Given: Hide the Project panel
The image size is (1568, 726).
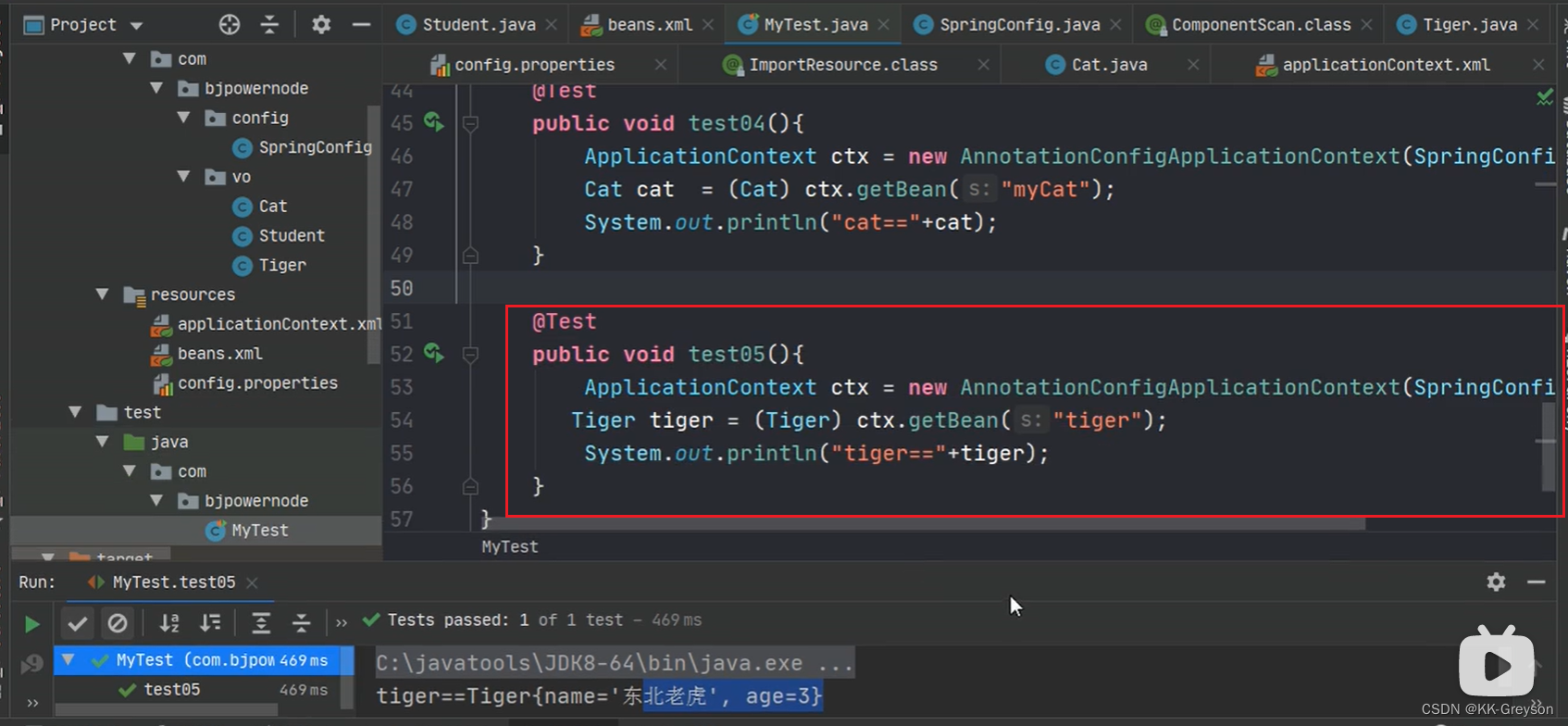Looking at the screenshot, I should click(x=362, y=25).
